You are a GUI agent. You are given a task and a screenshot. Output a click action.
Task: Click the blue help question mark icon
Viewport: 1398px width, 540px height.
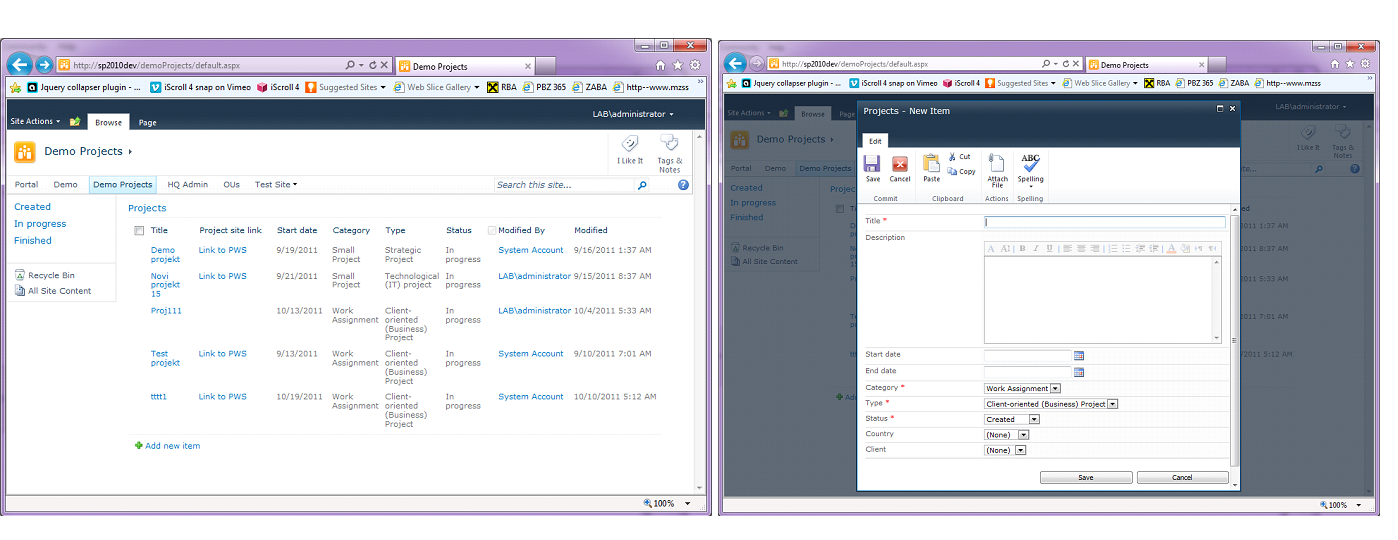683,185
